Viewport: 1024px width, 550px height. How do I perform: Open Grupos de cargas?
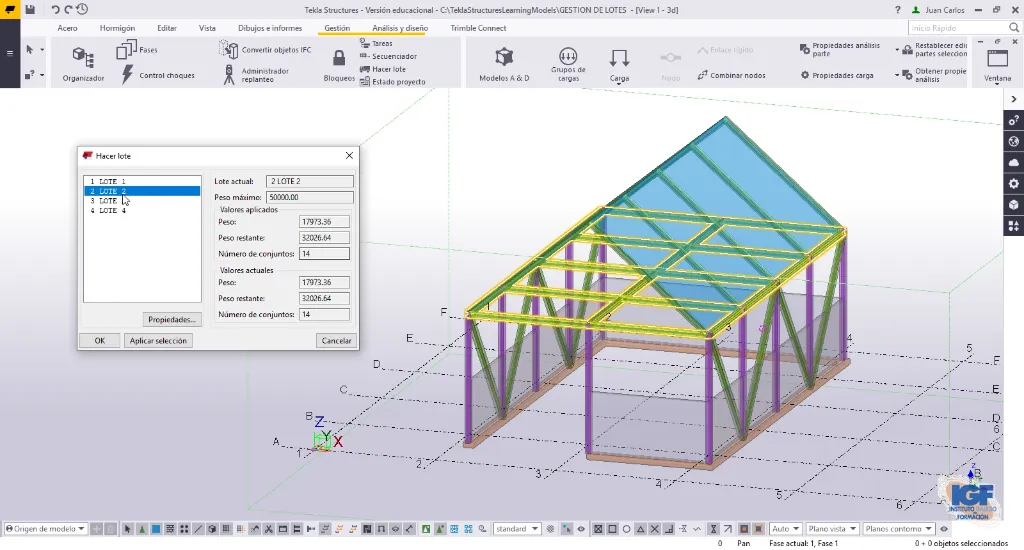pos(568,64)
